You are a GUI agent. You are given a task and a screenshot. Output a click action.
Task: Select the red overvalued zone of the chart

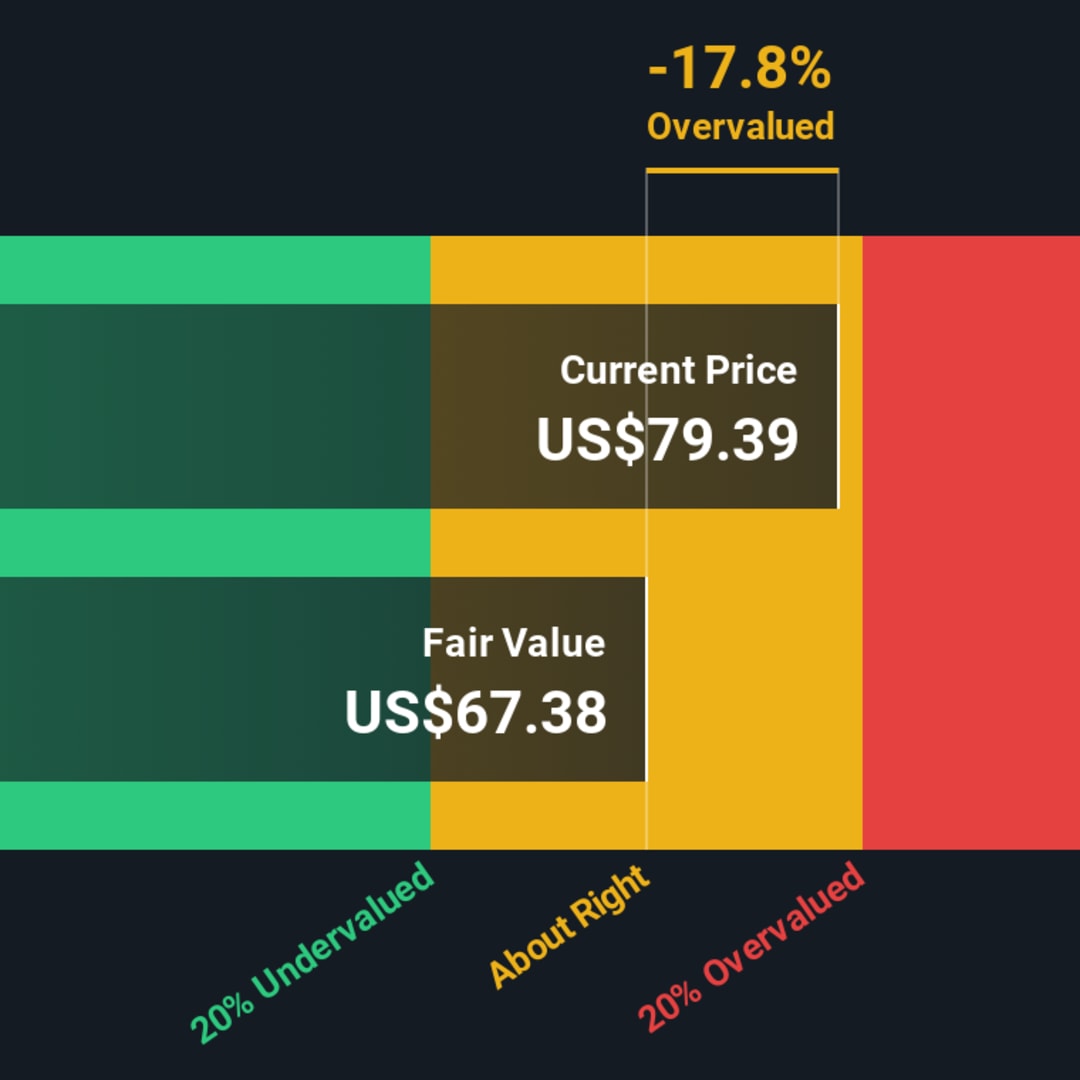click(x=971, y=543)
